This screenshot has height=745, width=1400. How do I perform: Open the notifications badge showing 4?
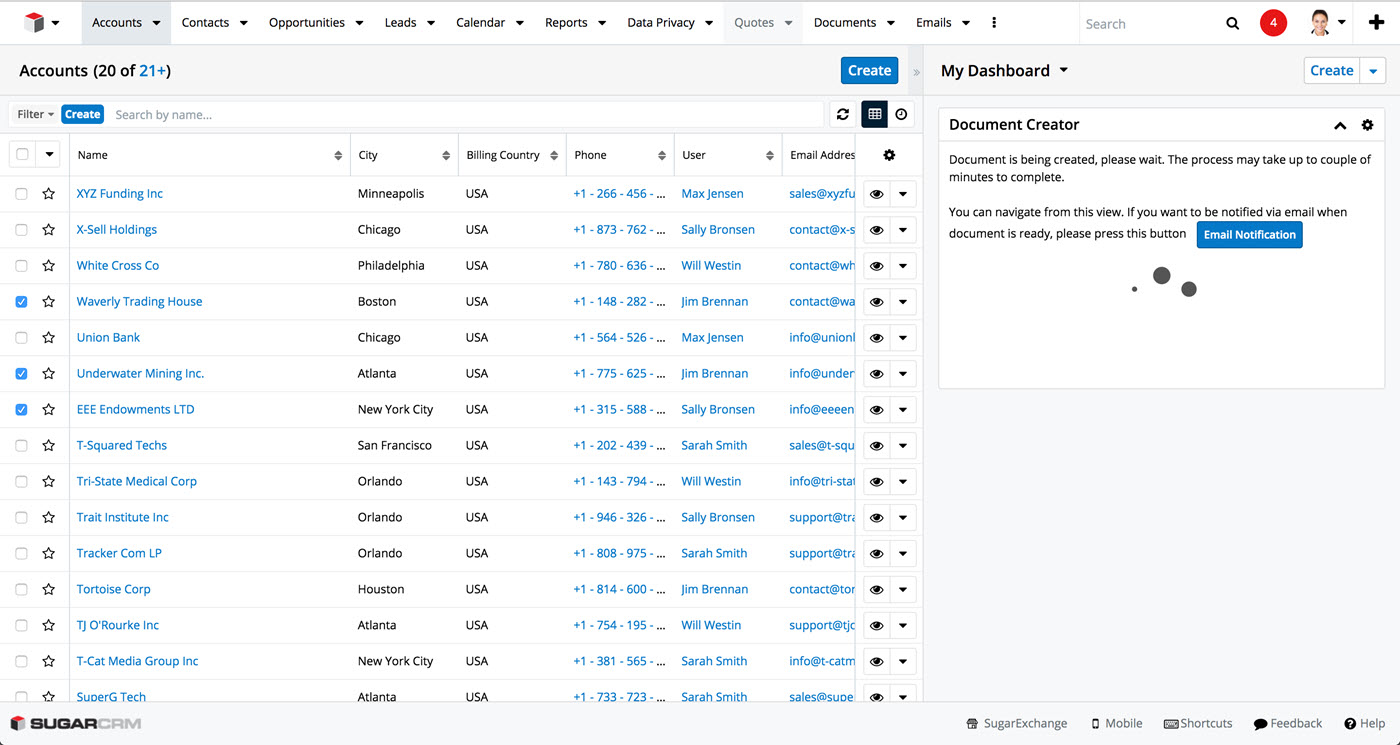click(1273, 22)
